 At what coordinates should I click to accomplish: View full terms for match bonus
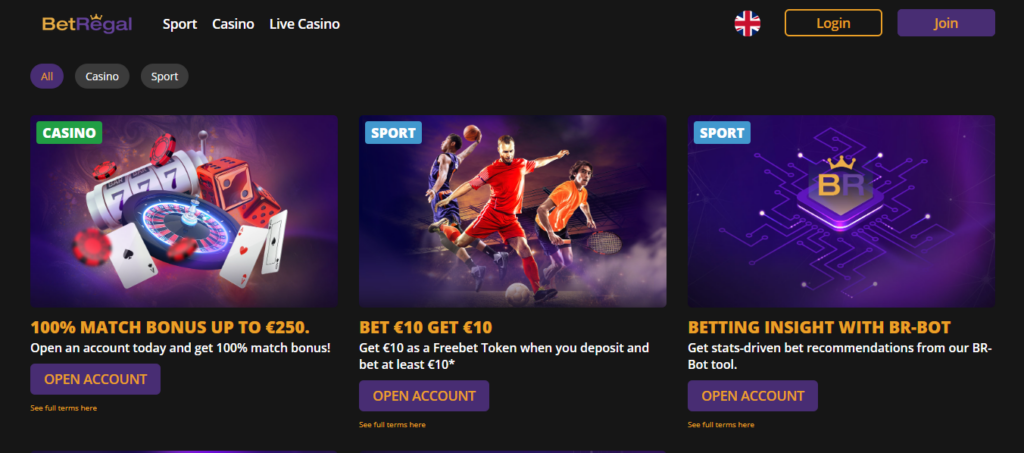(63, 408)
